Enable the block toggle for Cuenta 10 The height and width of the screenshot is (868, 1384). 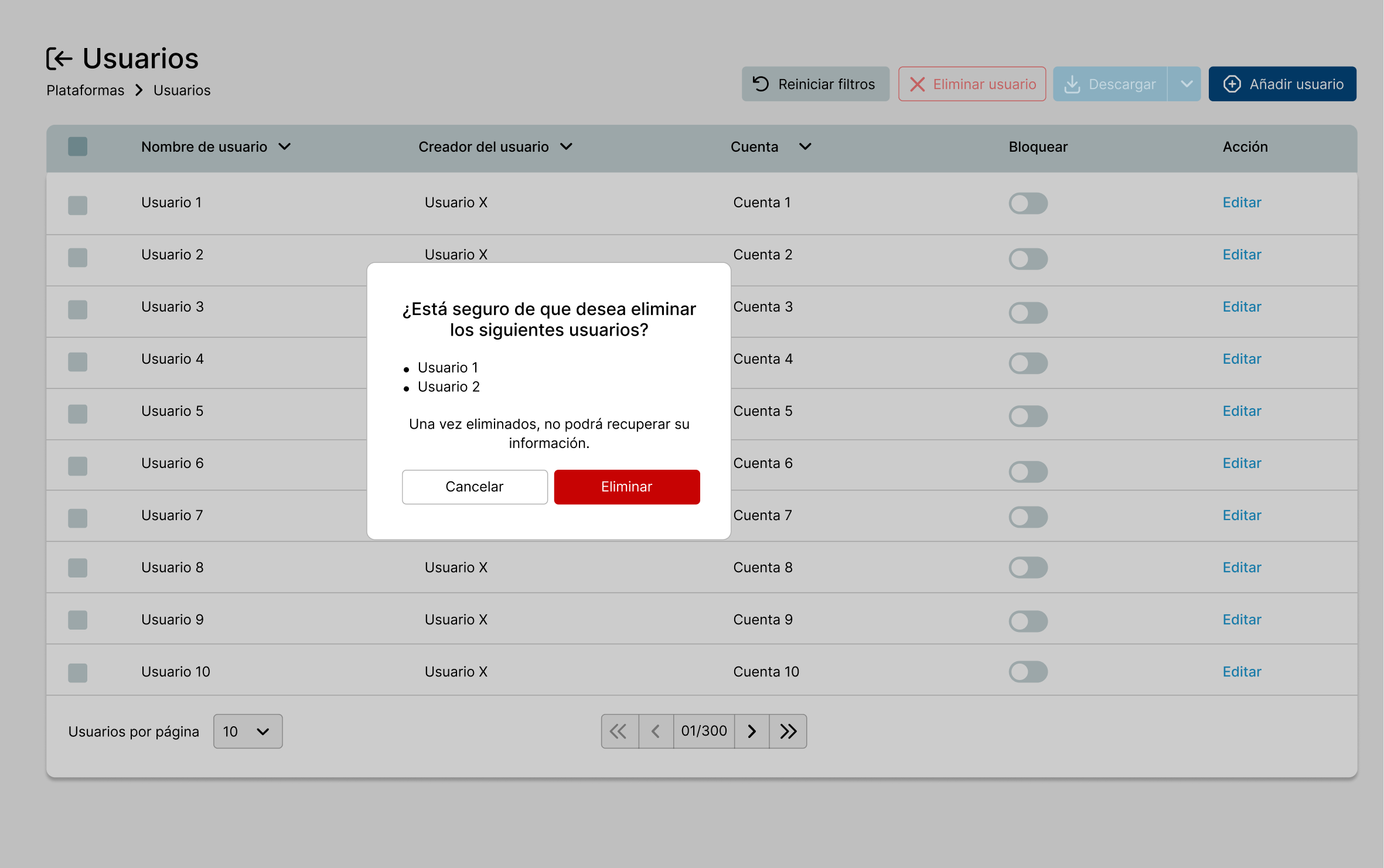tap(1028, 672)
